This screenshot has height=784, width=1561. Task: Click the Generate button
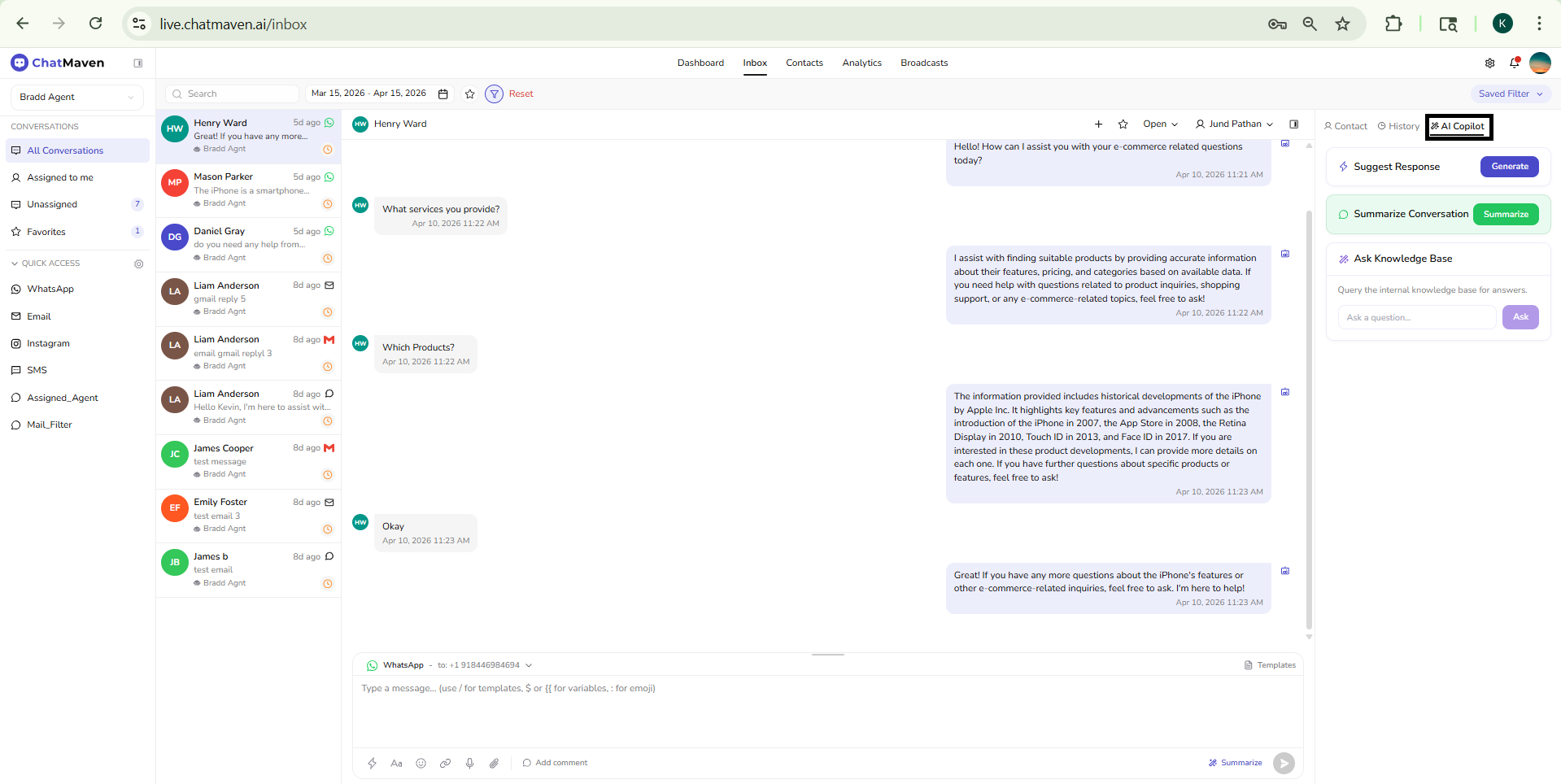1509,167
